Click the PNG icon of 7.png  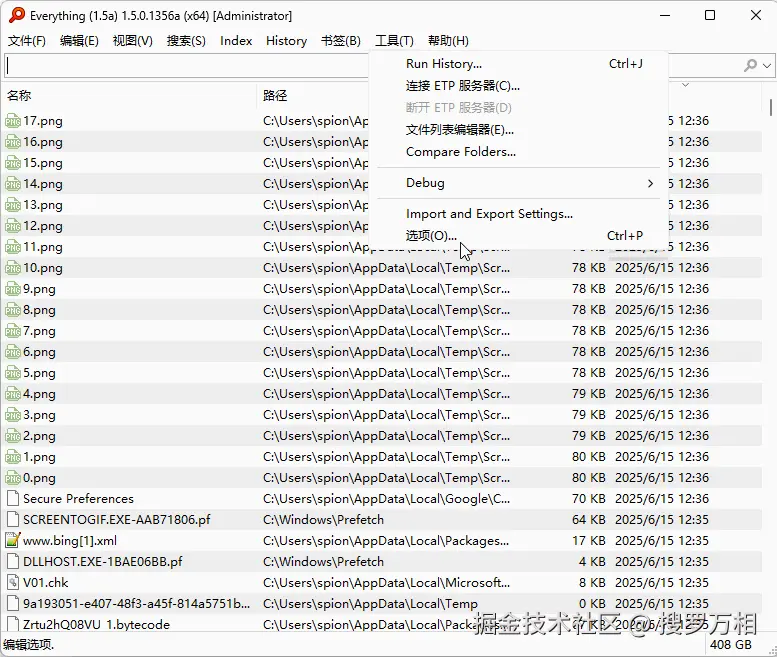point(13,331)
